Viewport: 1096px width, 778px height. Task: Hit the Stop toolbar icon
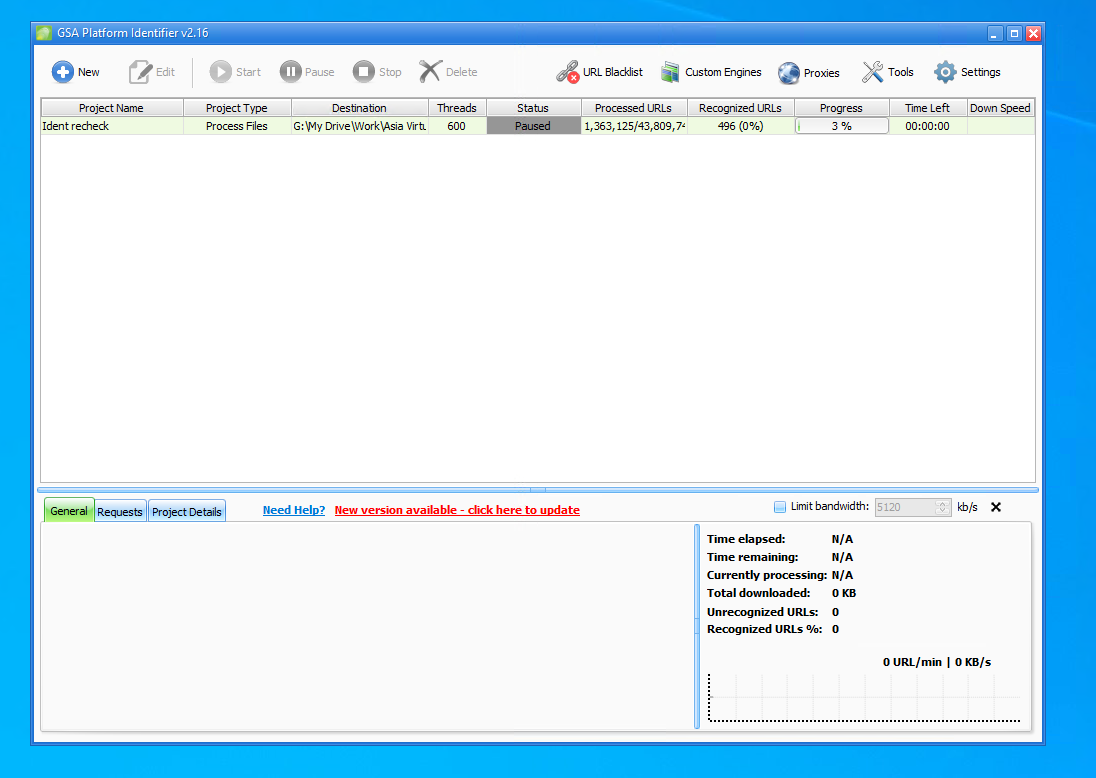pyautogui.click(x=364, y=72)
